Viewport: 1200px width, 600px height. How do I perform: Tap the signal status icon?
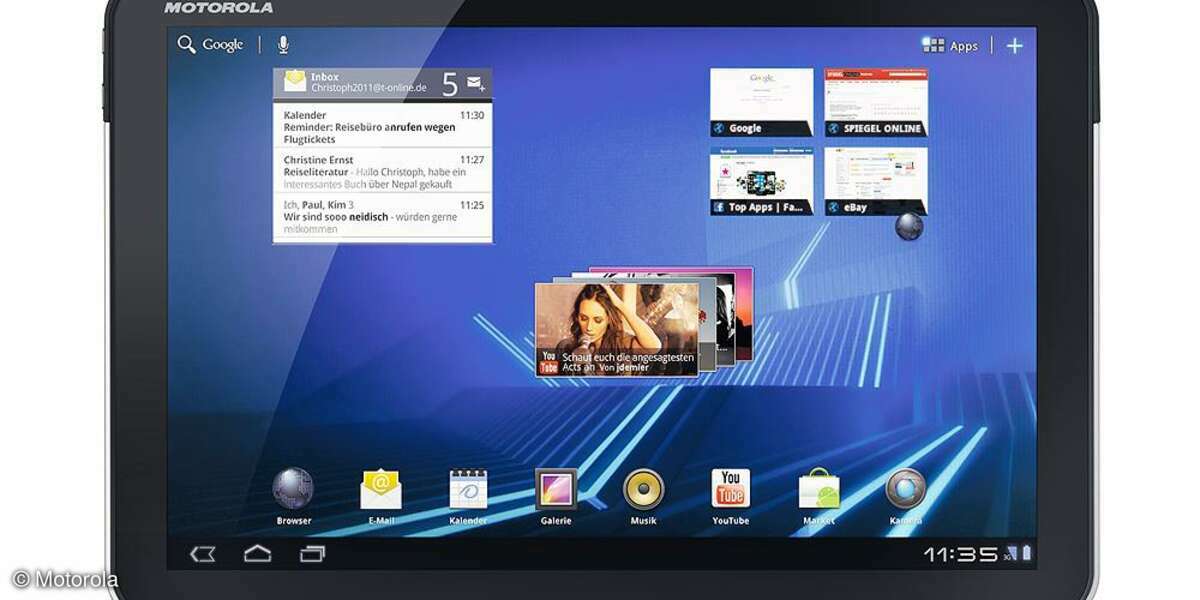[x=1010, y=553]
